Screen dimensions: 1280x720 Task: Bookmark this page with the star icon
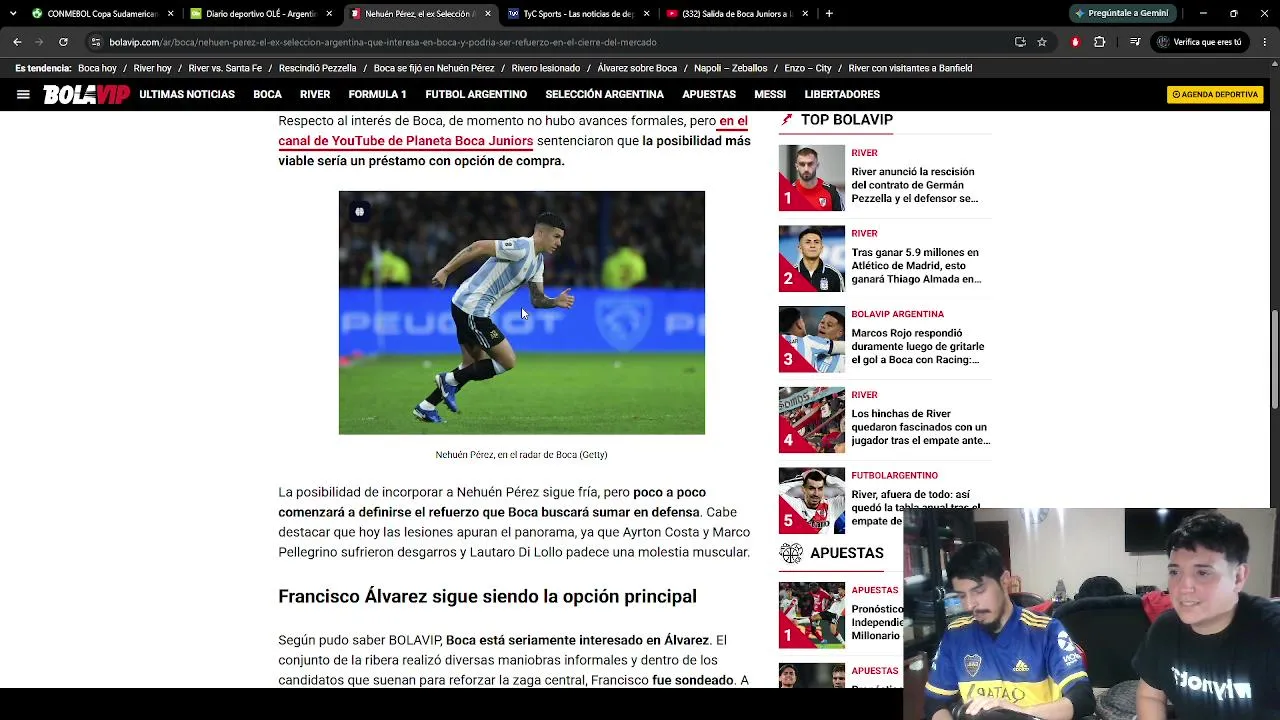coord(1042,42)
